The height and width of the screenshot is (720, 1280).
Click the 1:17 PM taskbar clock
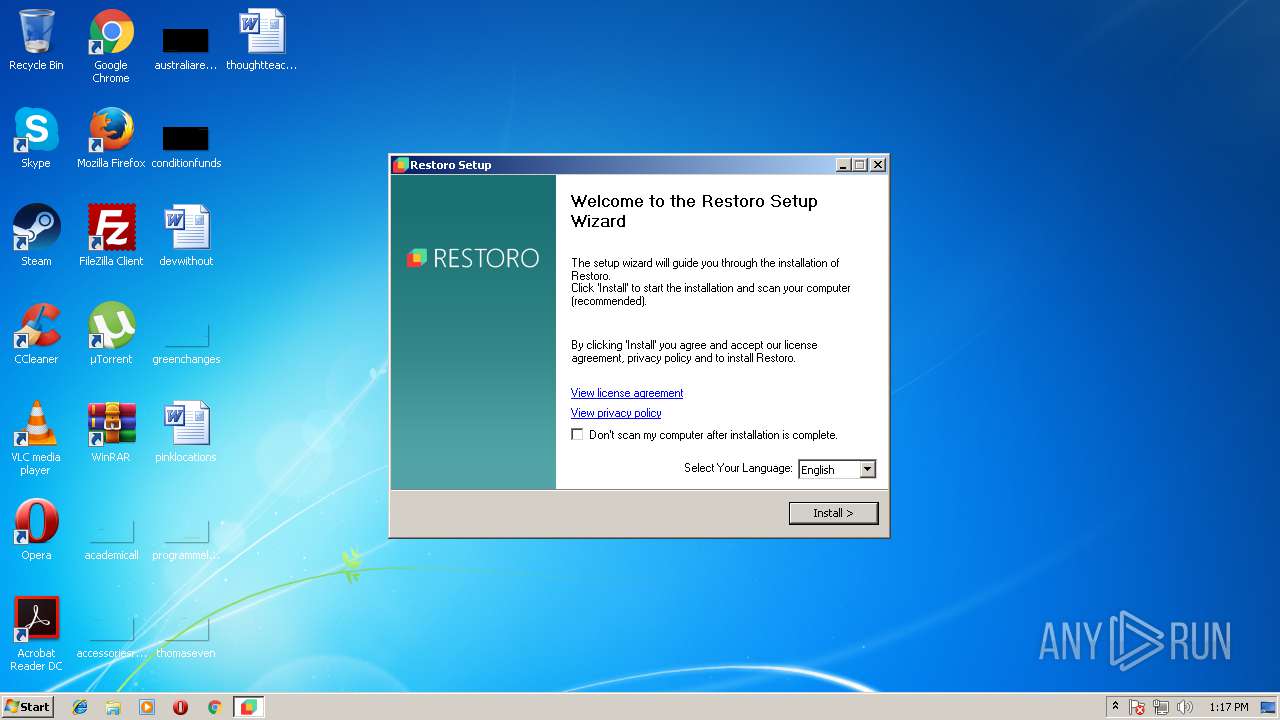click(x=1228, y=707)
